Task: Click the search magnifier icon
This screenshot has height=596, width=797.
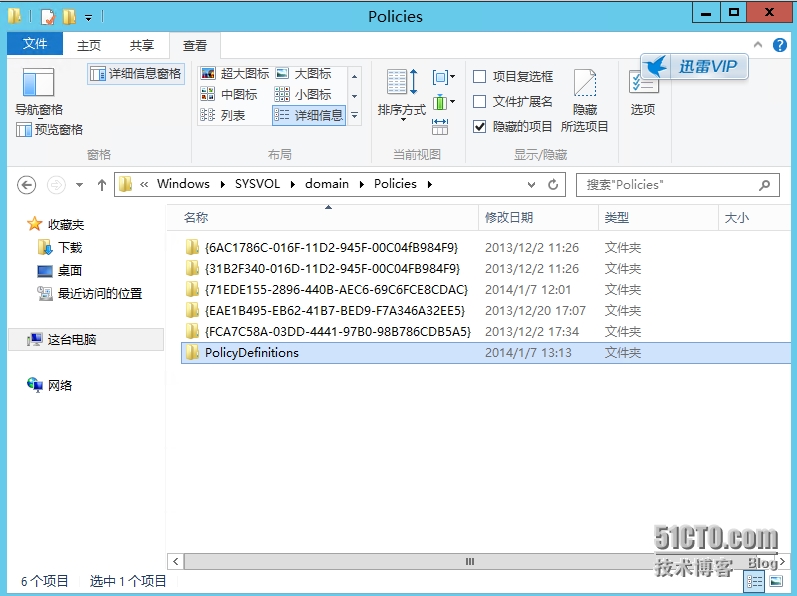Action: (x=764, y=185)
